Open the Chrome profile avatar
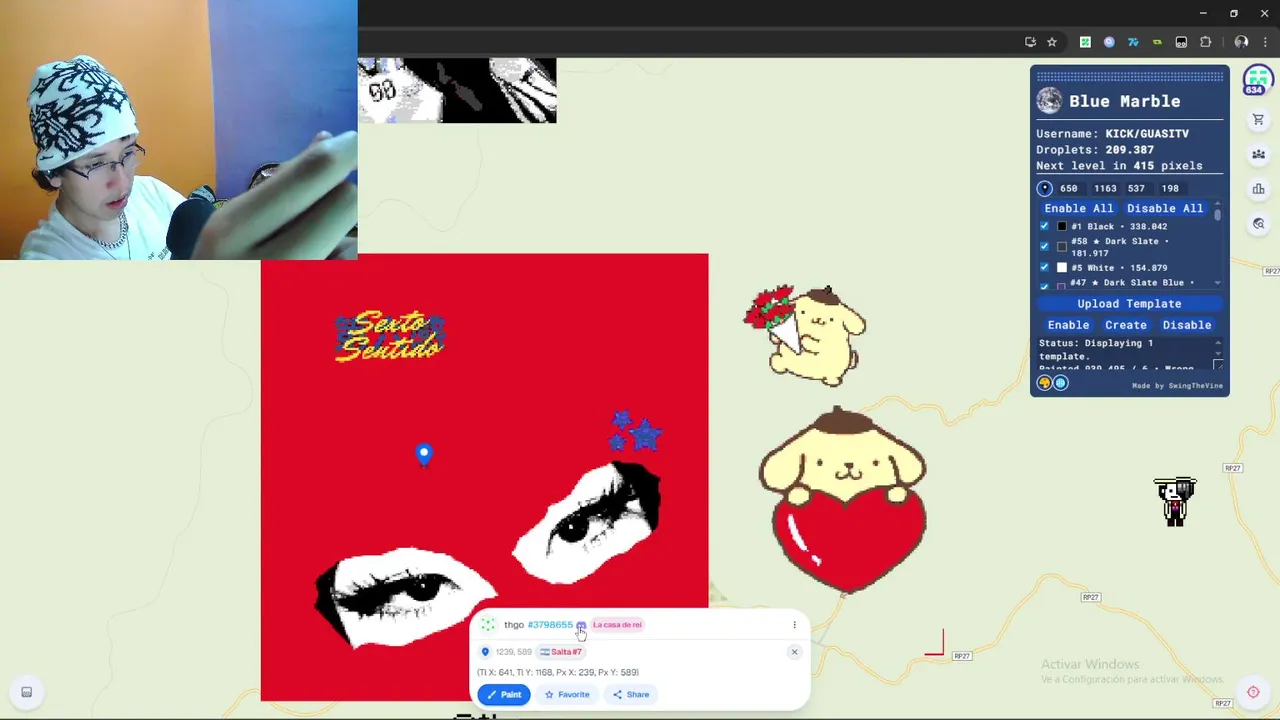The image size is (1280, 720). [1241, 42]
